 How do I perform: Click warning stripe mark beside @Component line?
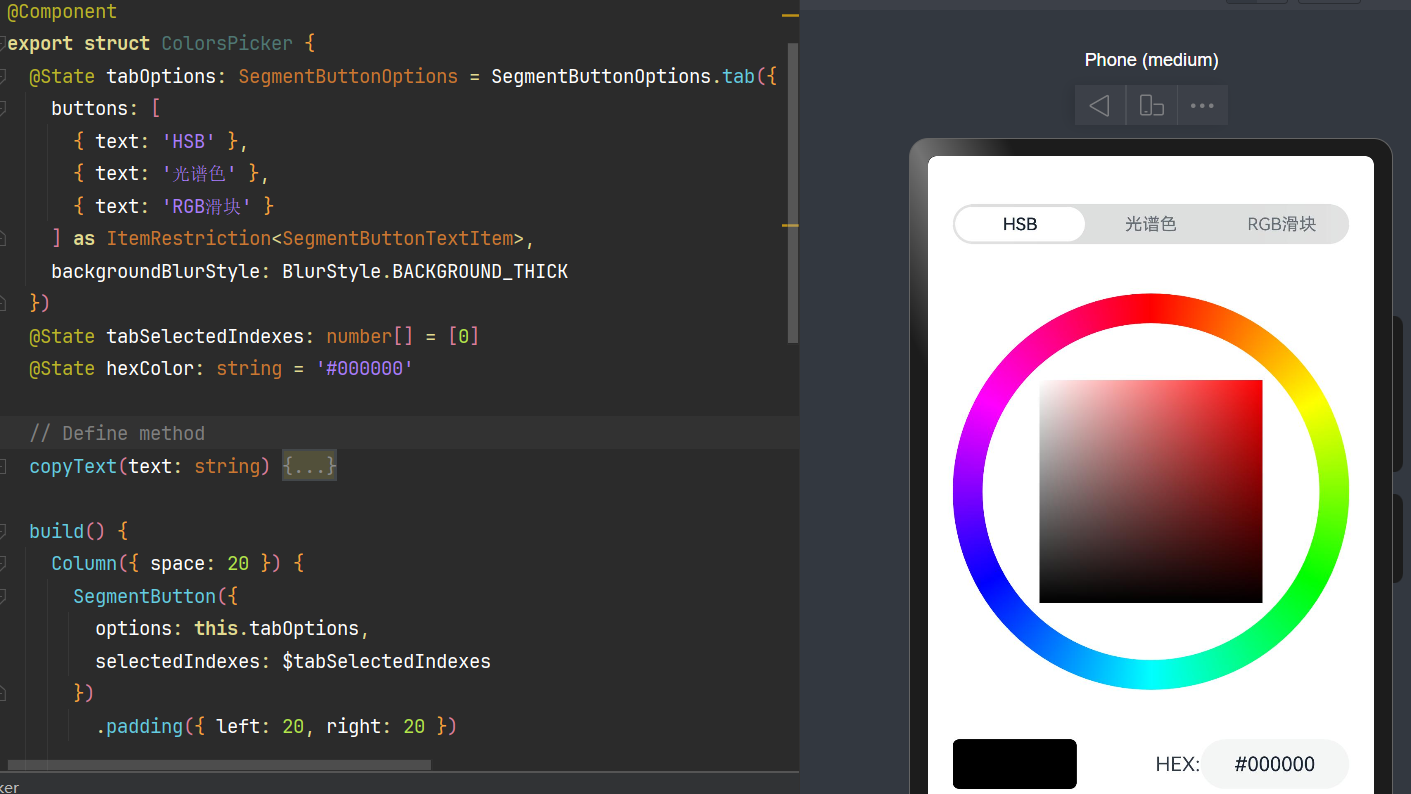[x=790, y=16]
